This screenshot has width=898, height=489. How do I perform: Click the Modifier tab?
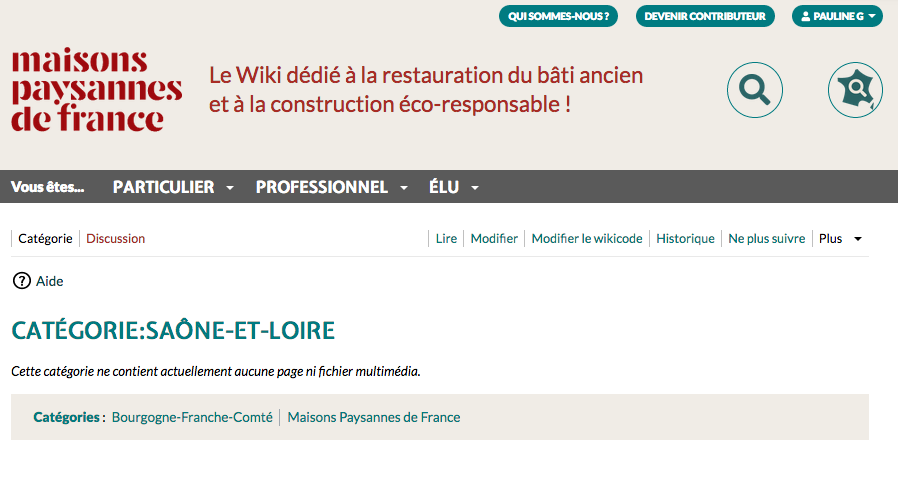(494, 238)
